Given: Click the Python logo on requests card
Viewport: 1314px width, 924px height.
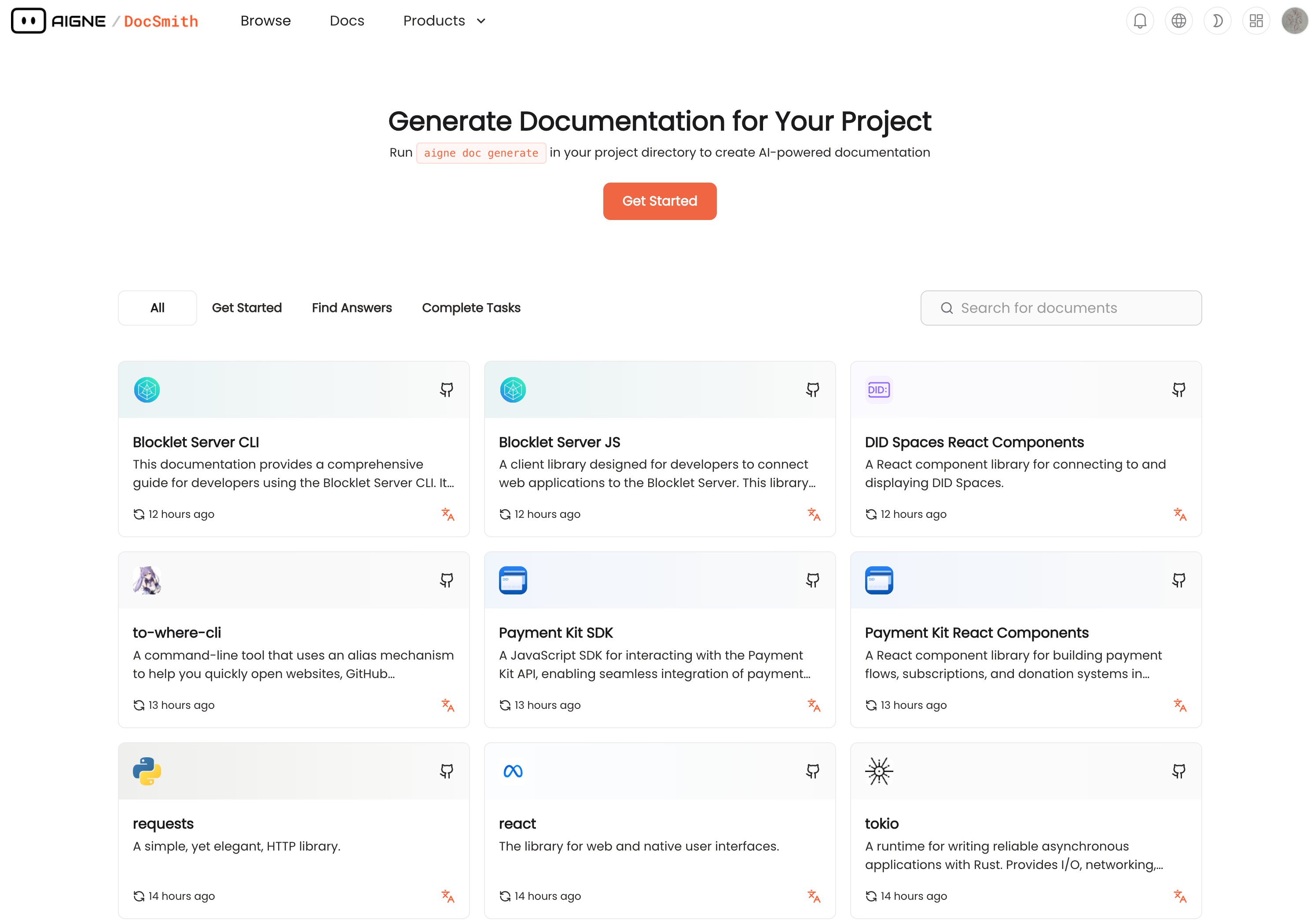Looking at the screenshot, I should 147,771.
